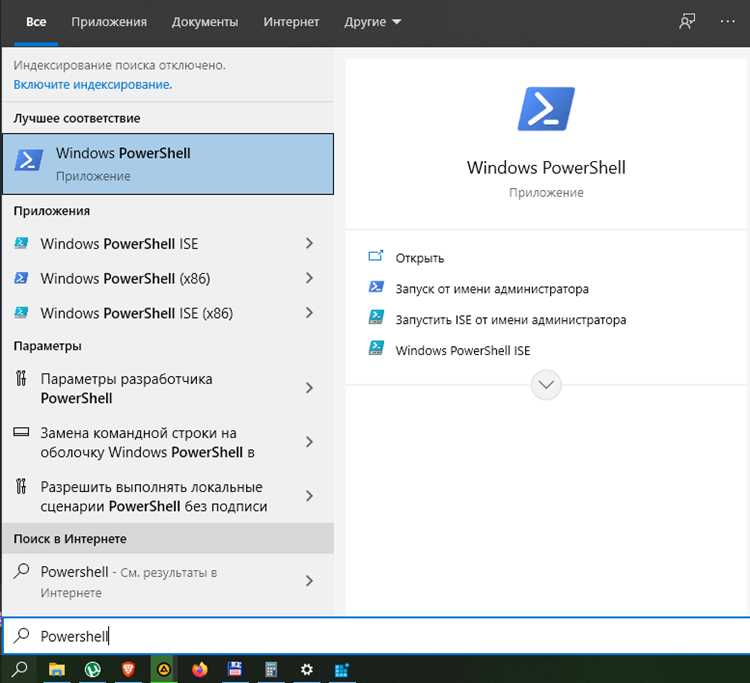This screenshot has width=750, height=683.
Task: Expand Windows PowerShell ISE (x86) result arrow
Action: pos(309,313)
